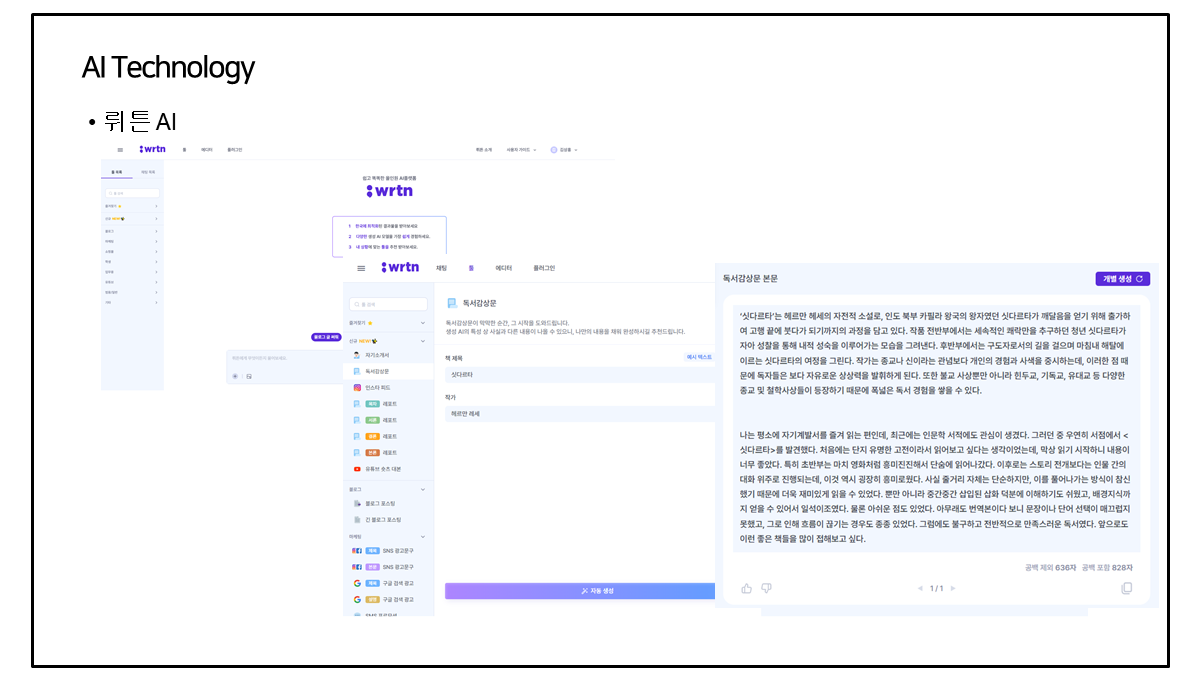Select the 툴 목록 tab in the back window

point(117,173)
